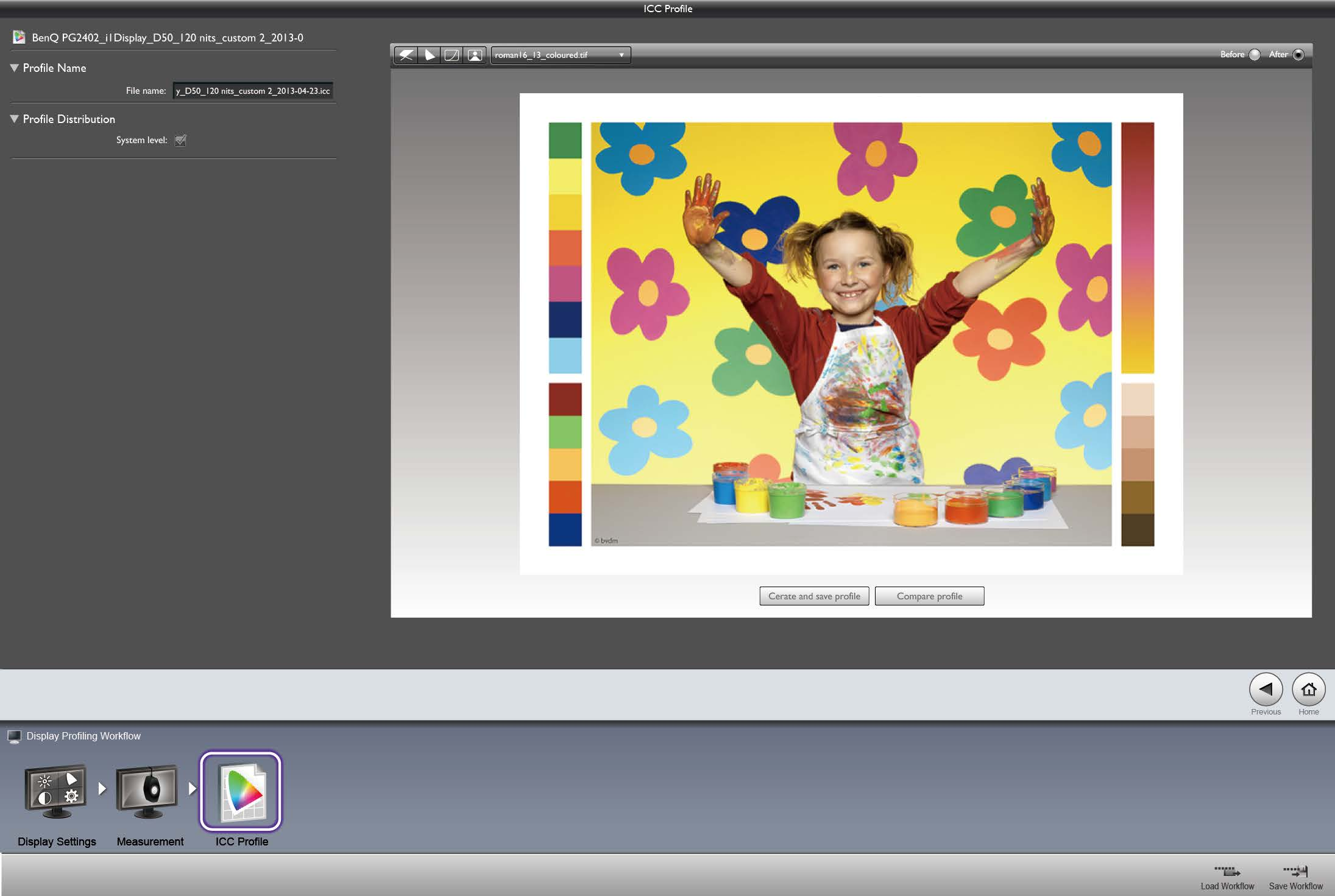Open the roman16_13_coloured.tif image dropdown
Screen dimensions: 1335x896
click(x=561, y=55)
